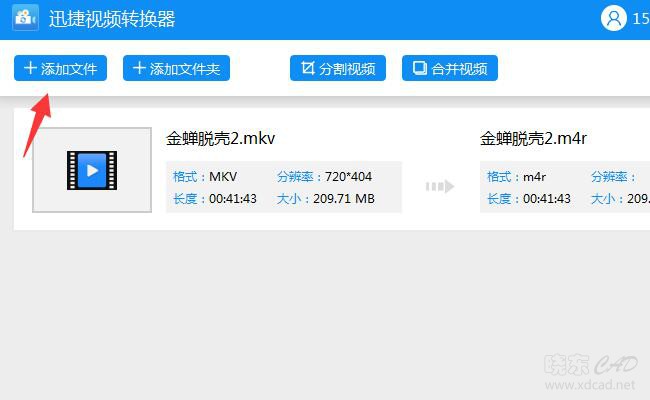650x400 pixels.
Task: Click the conversion arrow between file infos
Action: (440, 187)
